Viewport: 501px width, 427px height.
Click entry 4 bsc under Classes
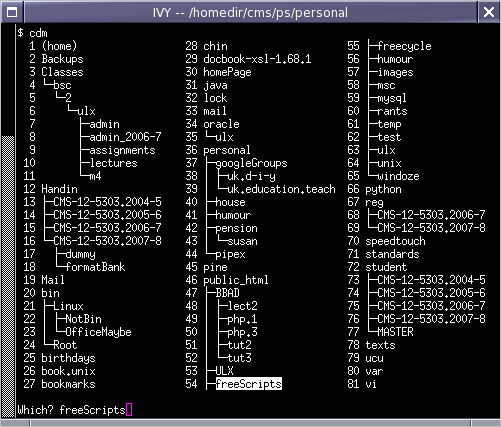pyautogui.click(x=62, y=85)
